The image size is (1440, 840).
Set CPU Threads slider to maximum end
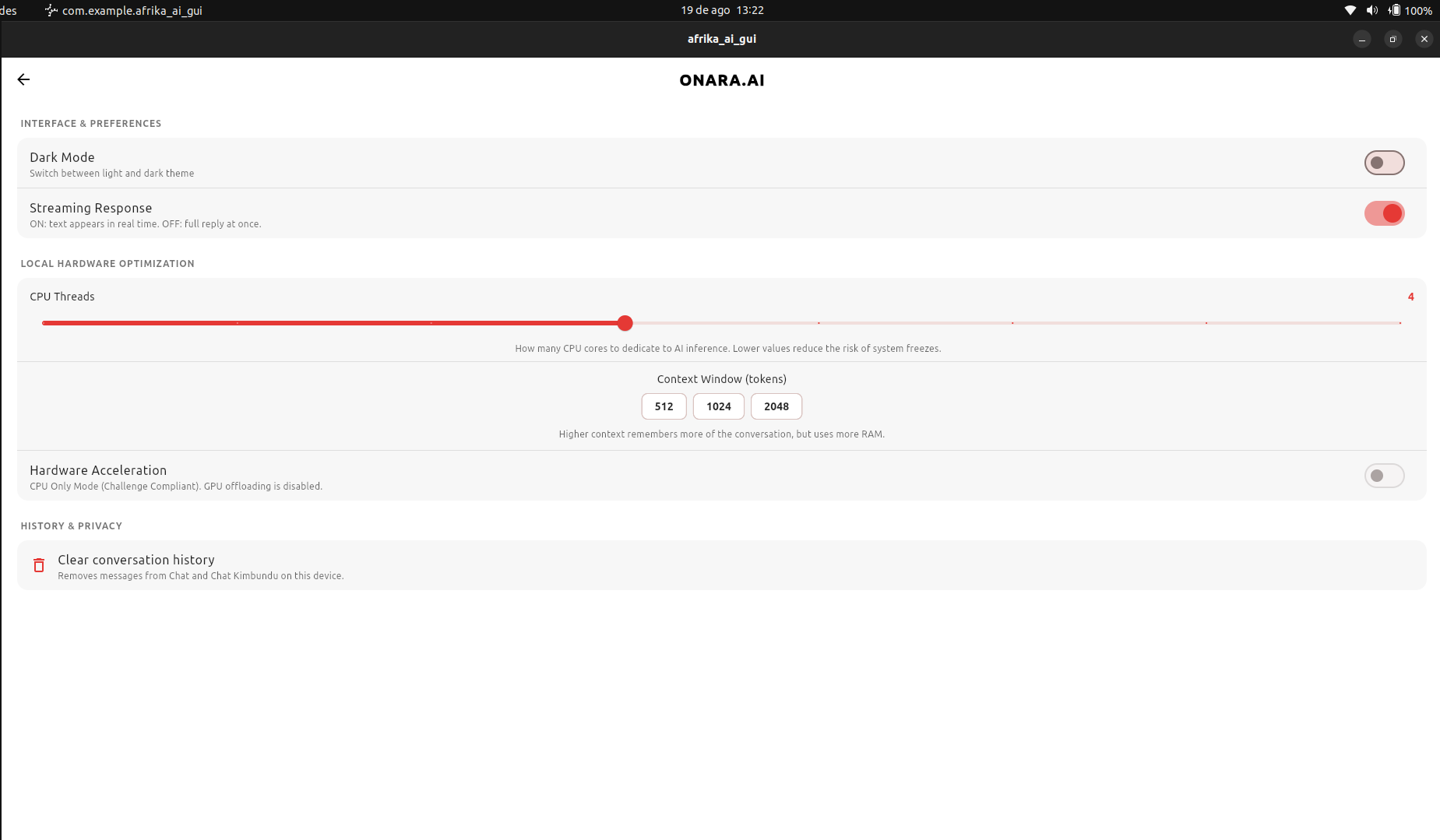1400,323
